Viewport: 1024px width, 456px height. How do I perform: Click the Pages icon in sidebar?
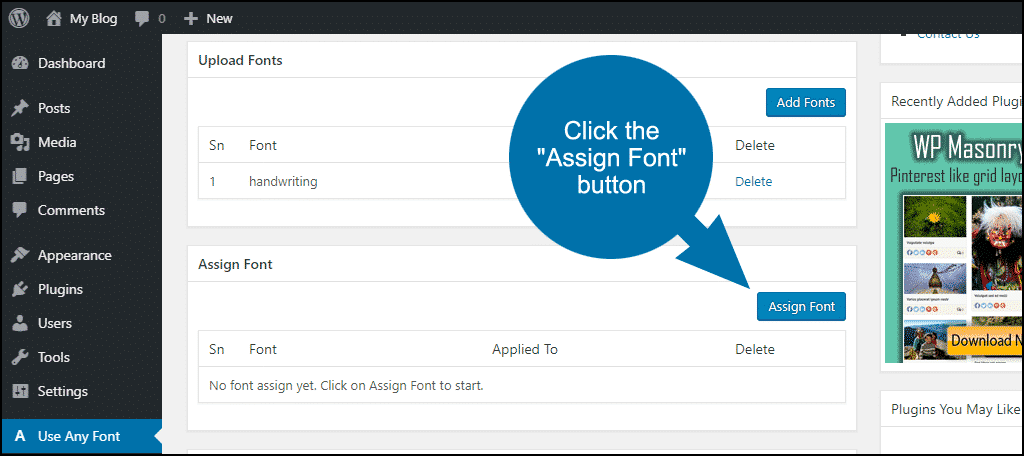tap(20, 176)
